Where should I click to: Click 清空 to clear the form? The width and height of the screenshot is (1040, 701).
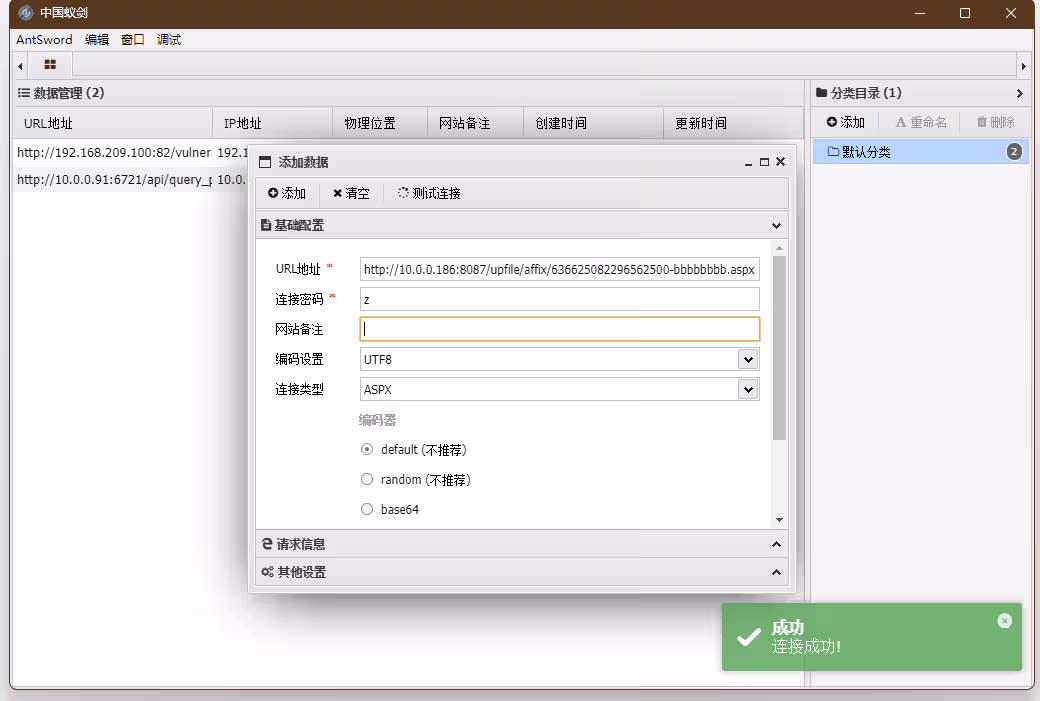point(351,194)
